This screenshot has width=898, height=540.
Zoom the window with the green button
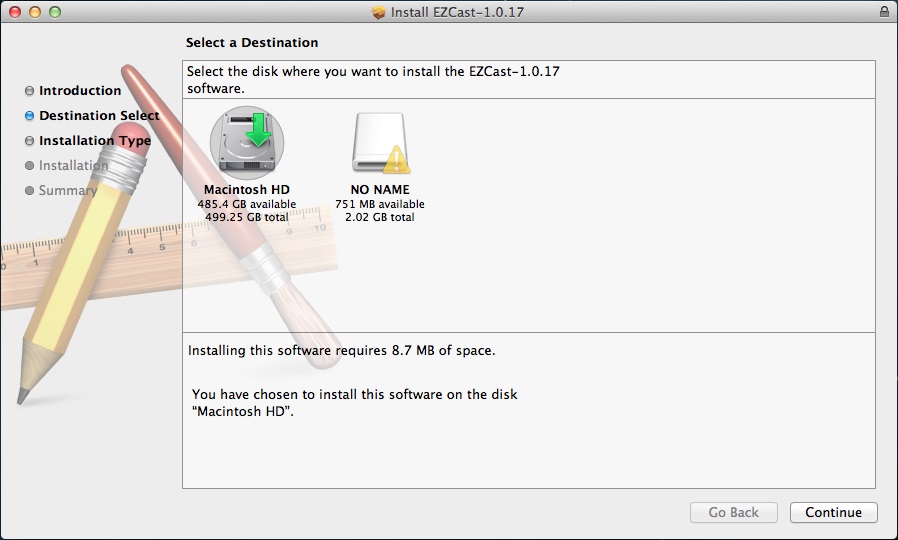[55, 11]
